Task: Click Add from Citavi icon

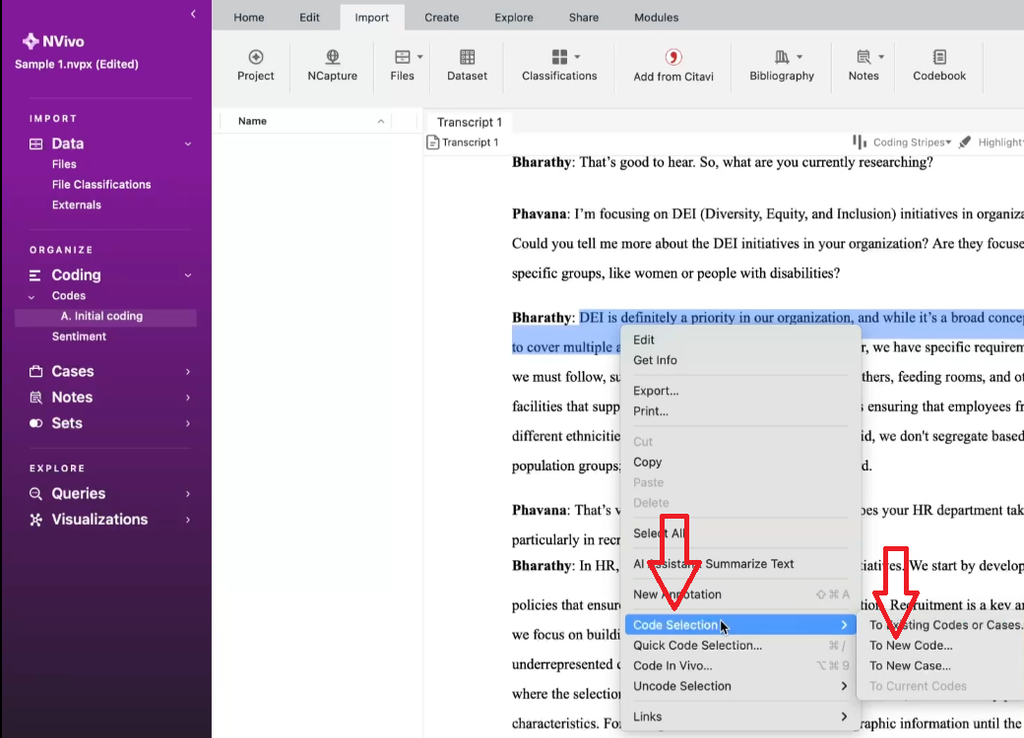Action: [673, 57]
